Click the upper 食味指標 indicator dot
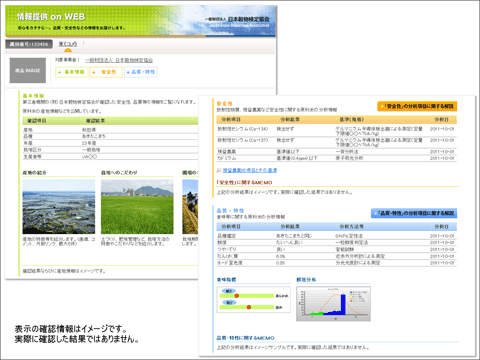This screenshot has height=360, width=480. 237,296
